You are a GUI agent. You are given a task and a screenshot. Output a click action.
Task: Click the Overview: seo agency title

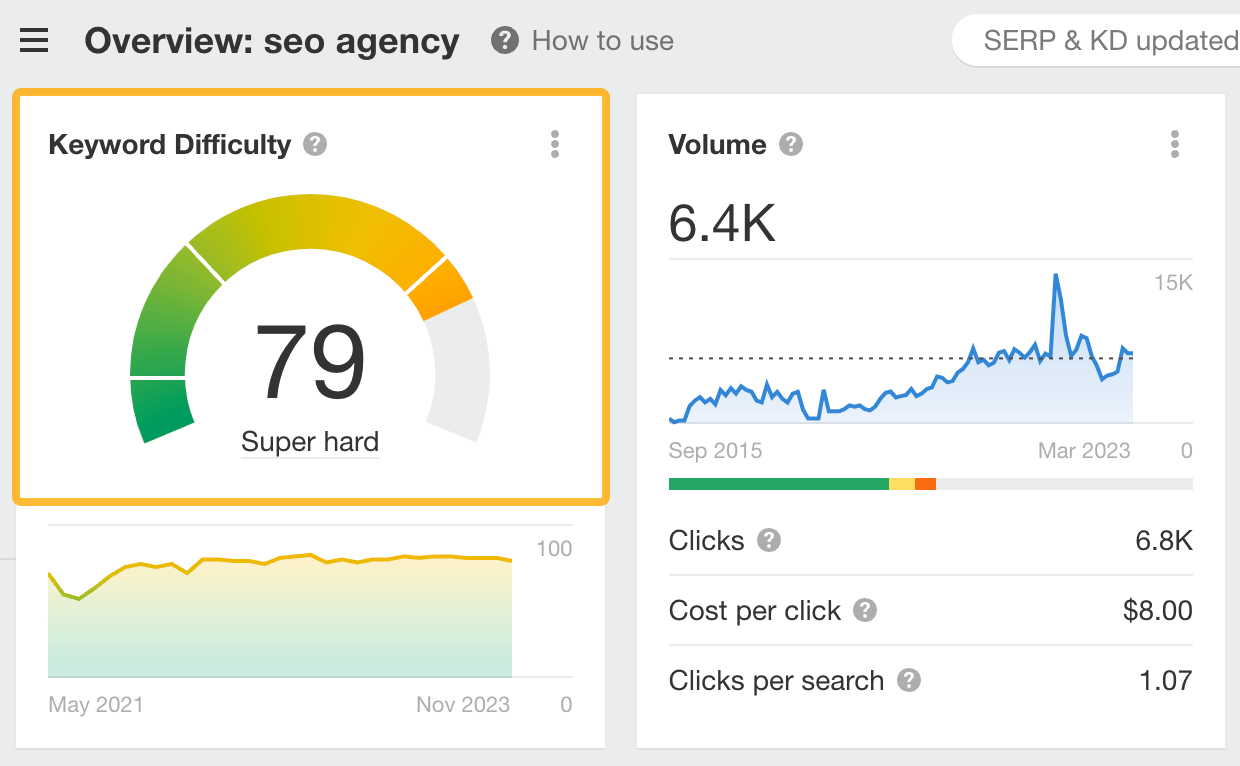point(271,41)
